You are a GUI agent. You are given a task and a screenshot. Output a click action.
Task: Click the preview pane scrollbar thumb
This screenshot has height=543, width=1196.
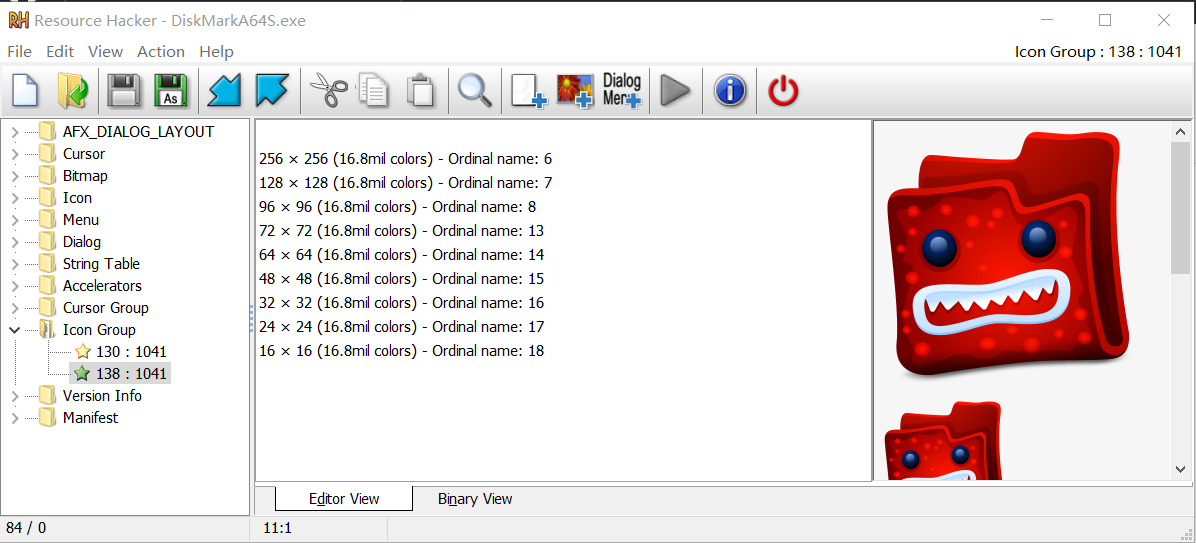coord(1181,208)
